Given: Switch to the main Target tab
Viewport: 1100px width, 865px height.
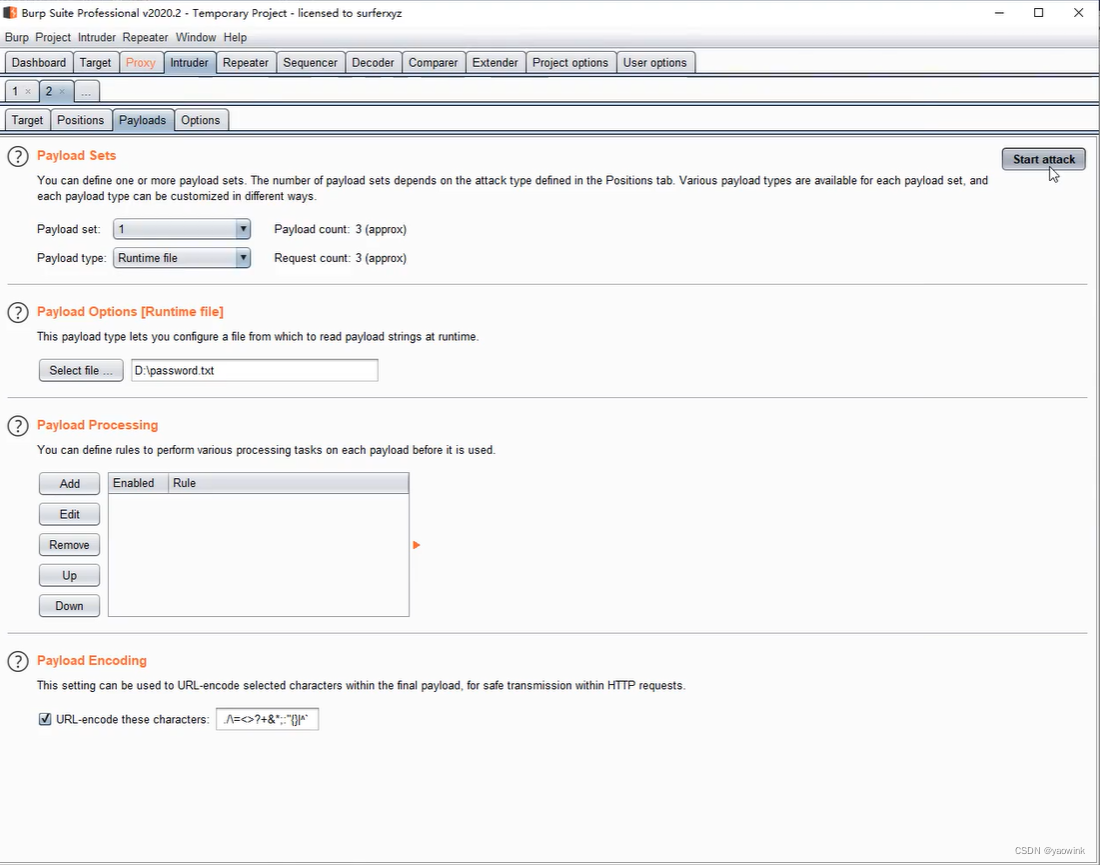Looking at the screenshot, I should 95,62.
